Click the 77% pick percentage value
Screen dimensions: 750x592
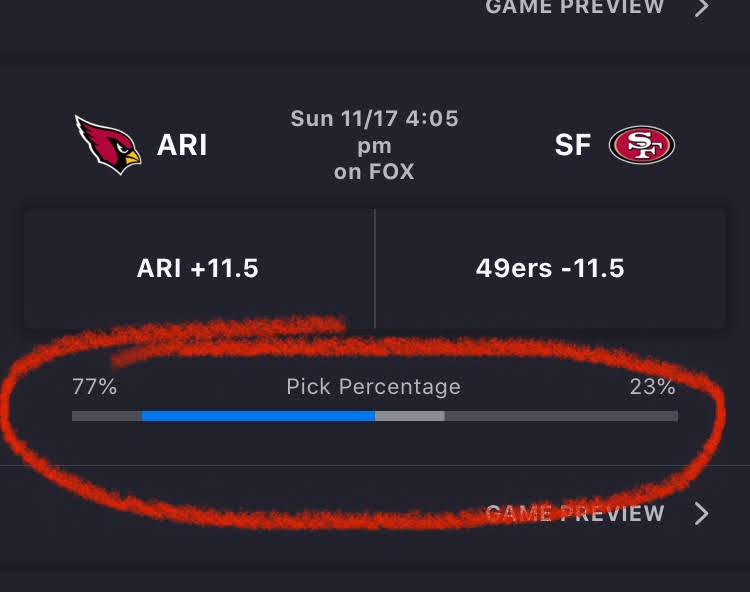tap(94, 387)
